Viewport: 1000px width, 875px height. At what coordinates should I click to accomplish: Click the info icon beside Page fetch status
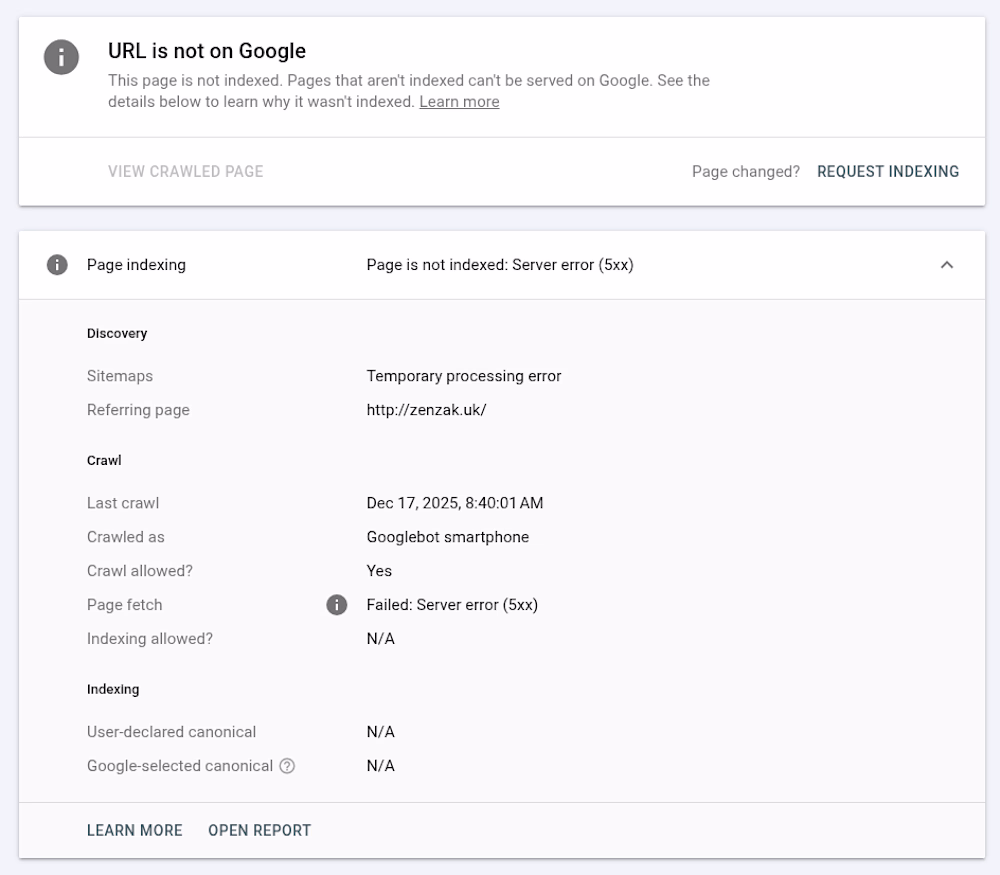point(337,605)
